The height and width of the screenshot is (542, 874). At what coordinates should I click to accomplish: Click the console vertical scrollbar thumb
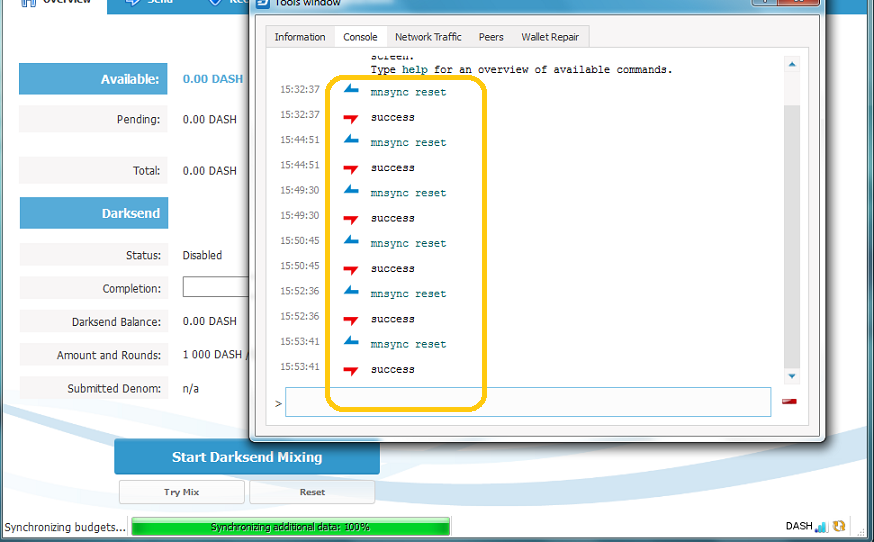tap(792, 236)
